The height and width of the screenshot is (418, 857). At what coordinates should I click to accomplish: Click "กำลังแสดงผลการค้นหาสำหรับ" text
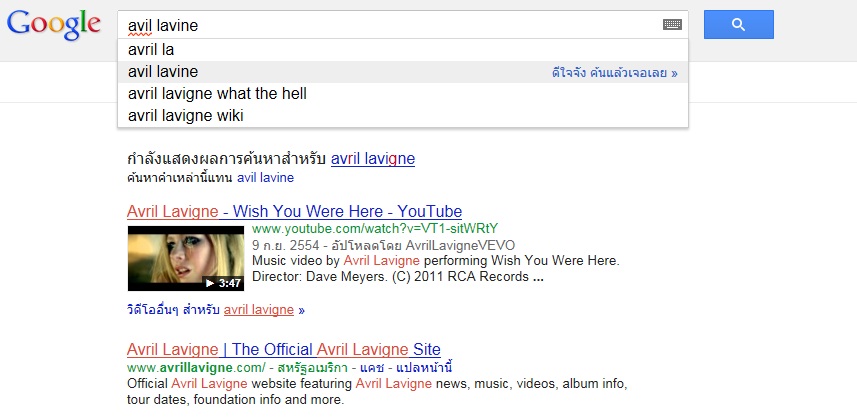226,159
